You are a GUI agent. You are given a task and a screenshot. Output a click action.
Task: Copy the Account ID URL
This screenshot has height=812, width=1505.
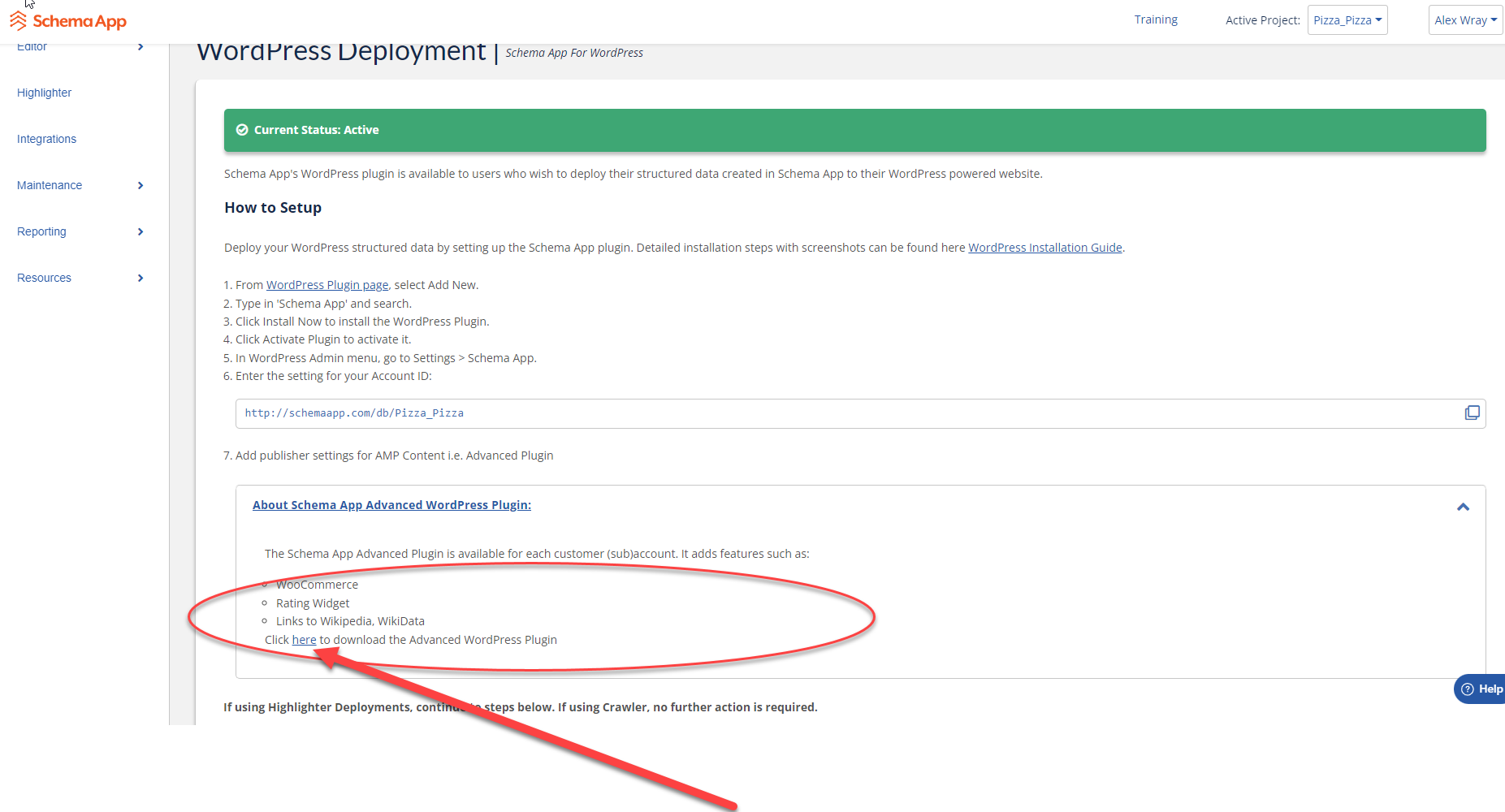1472,413
